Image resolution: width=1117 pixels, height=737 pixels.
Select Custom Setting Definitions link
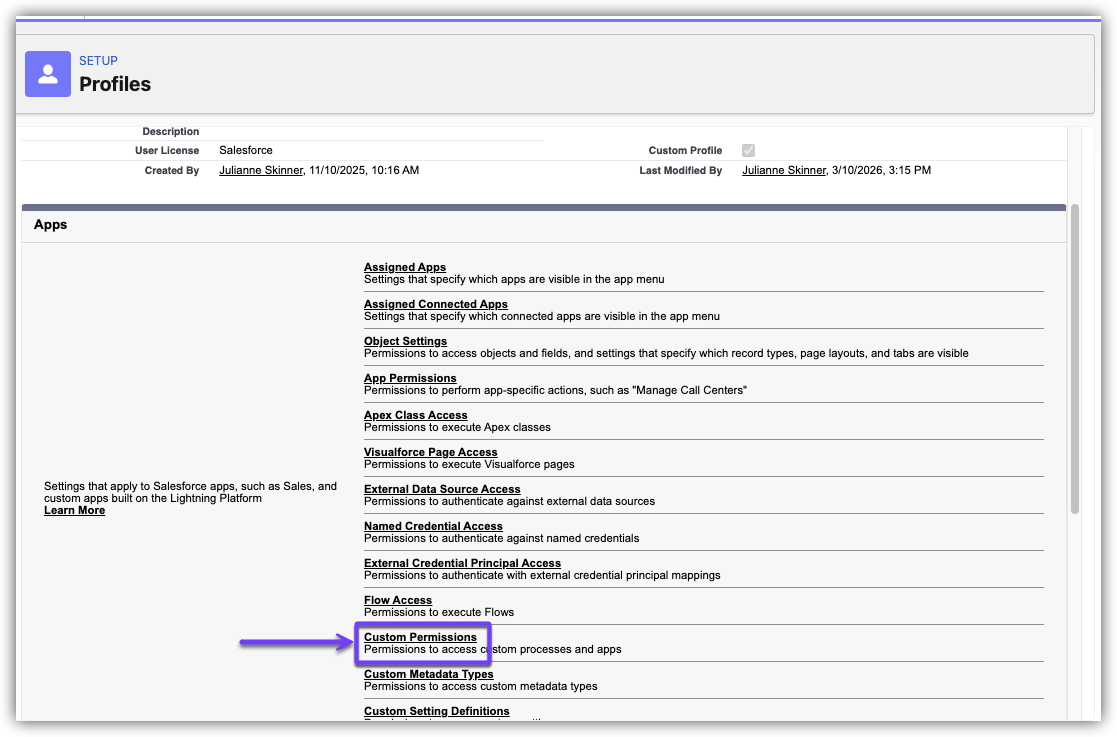pyautogui.click(x=436, y=711)
